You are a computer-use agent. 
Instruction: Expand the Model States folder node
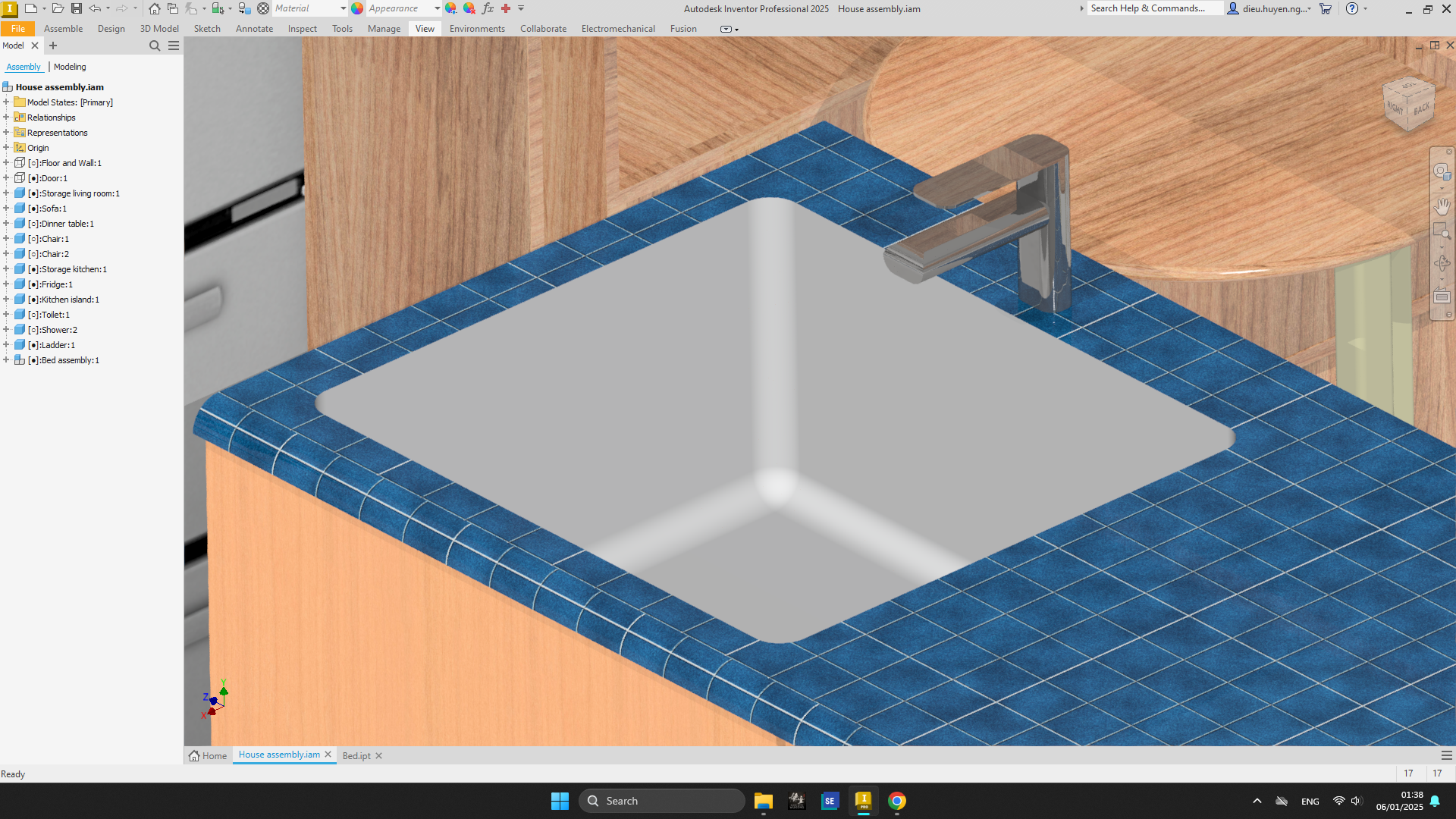pyautogui.click(x=6, y=102)
